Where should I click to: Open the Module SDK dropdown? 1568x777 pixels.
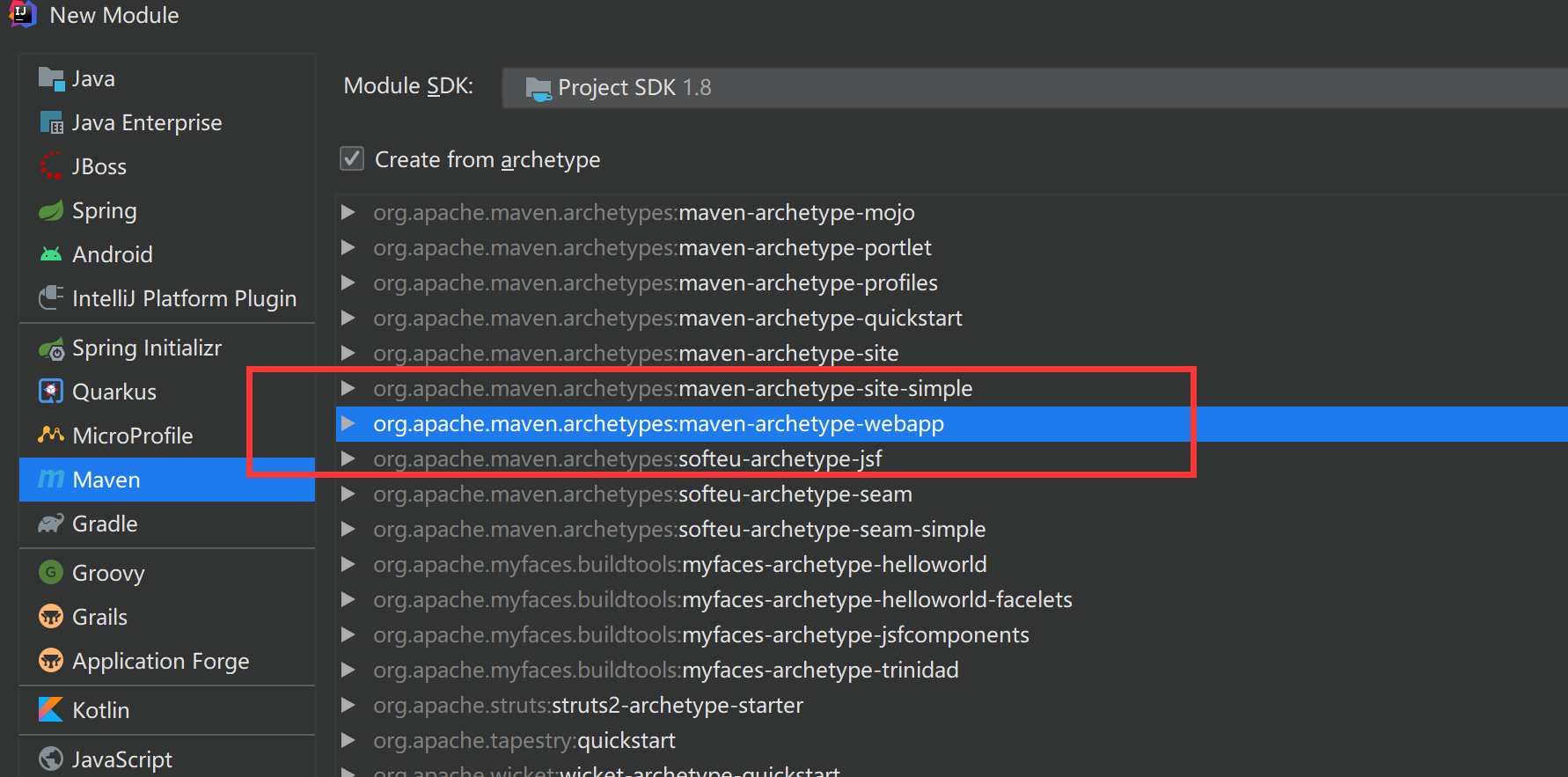1035,88
